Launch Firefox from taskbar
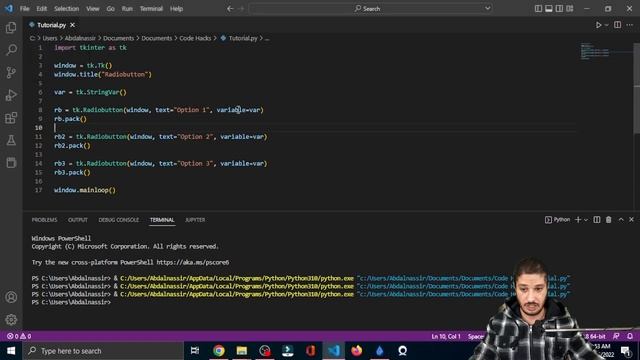This screenshot has width=640, height=360. 356,351
